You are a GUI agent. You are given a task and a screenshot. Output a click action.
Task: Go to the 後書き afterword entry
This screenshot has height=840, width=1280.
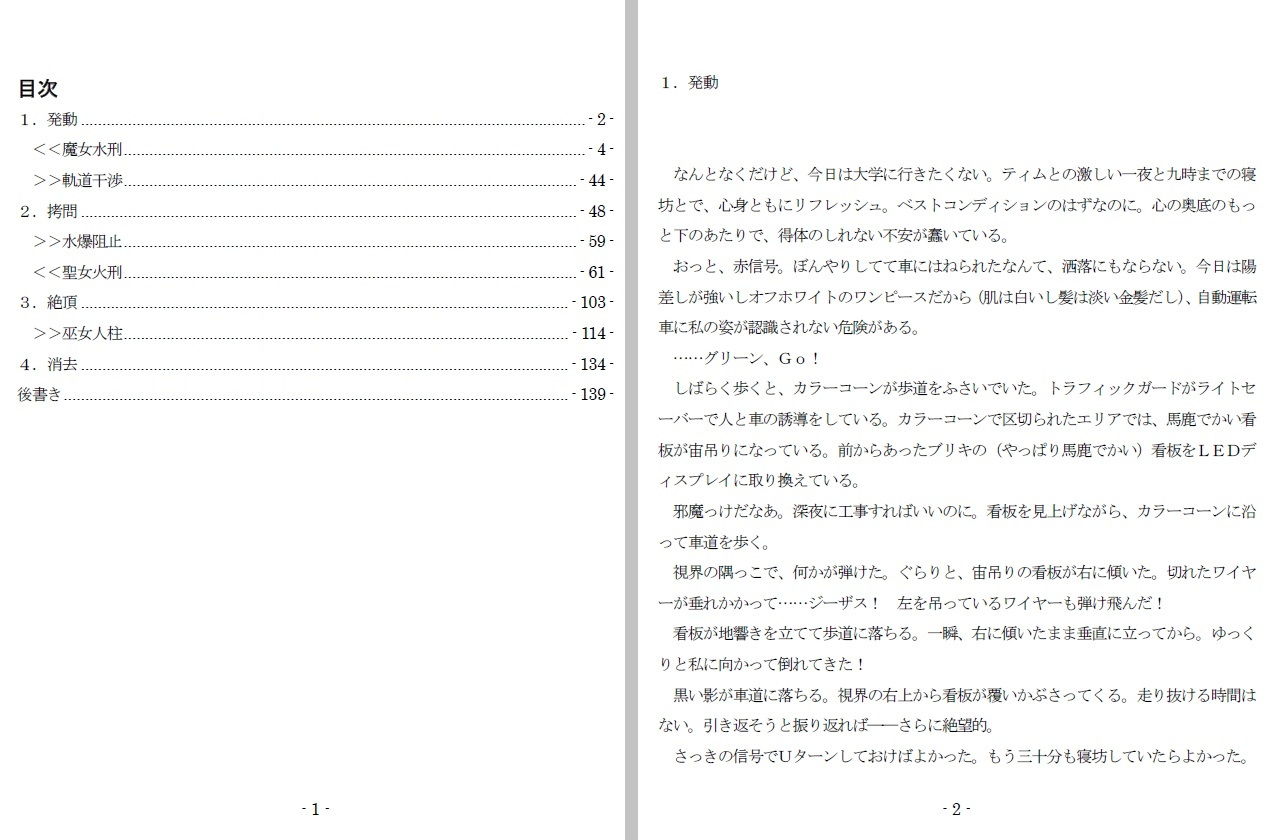click(40, 394)
